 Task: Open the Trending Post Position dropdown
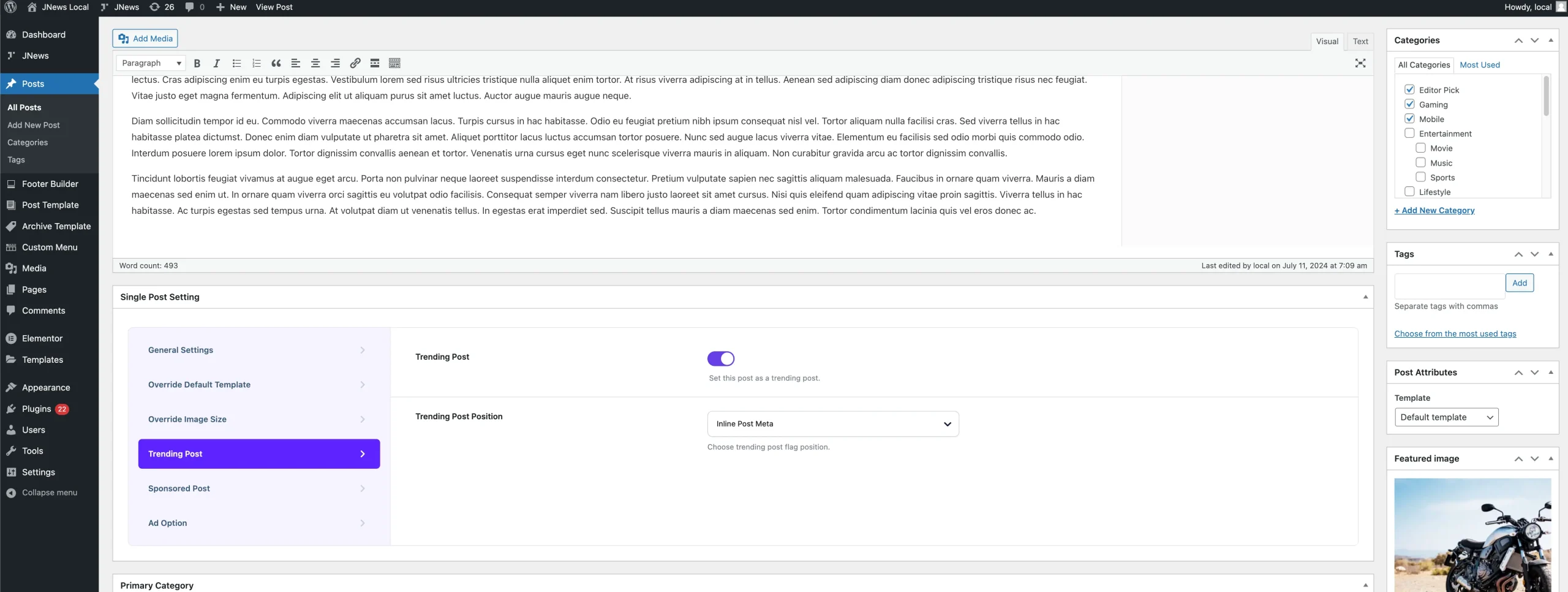[x=832, y=424]
